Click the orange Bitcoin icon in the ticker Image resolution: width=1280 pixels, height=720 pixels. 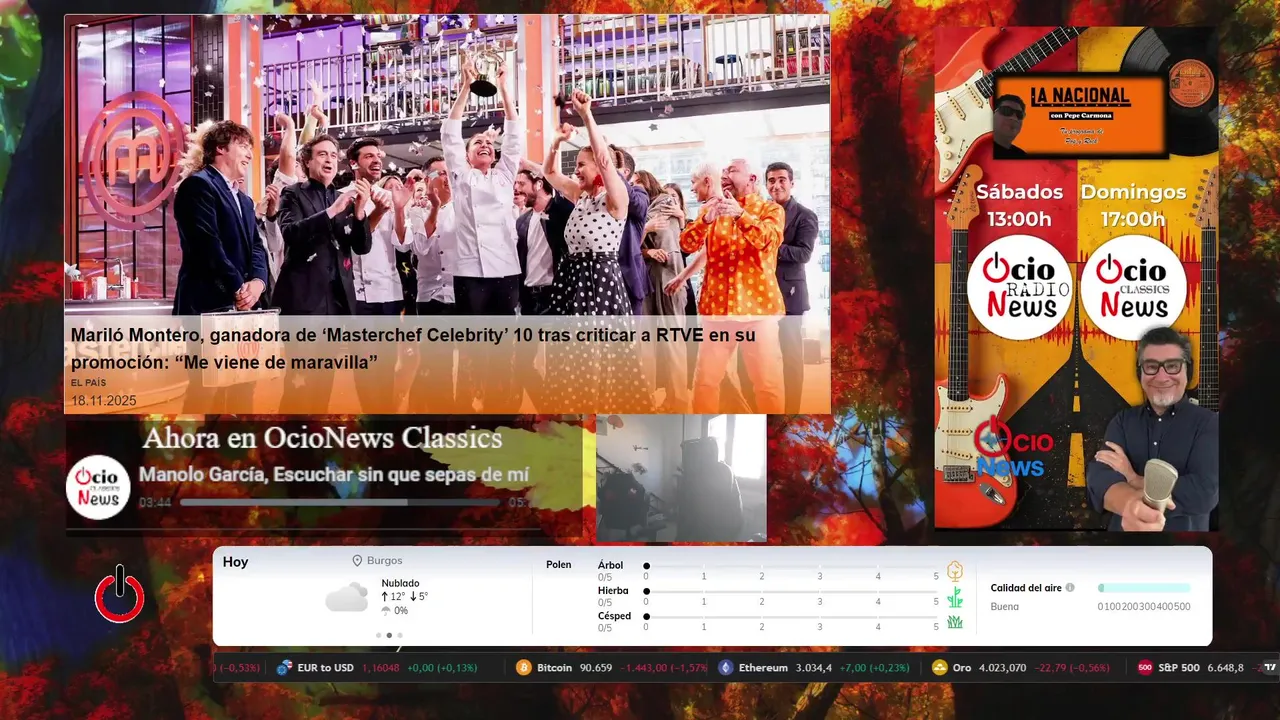(523, 668)
